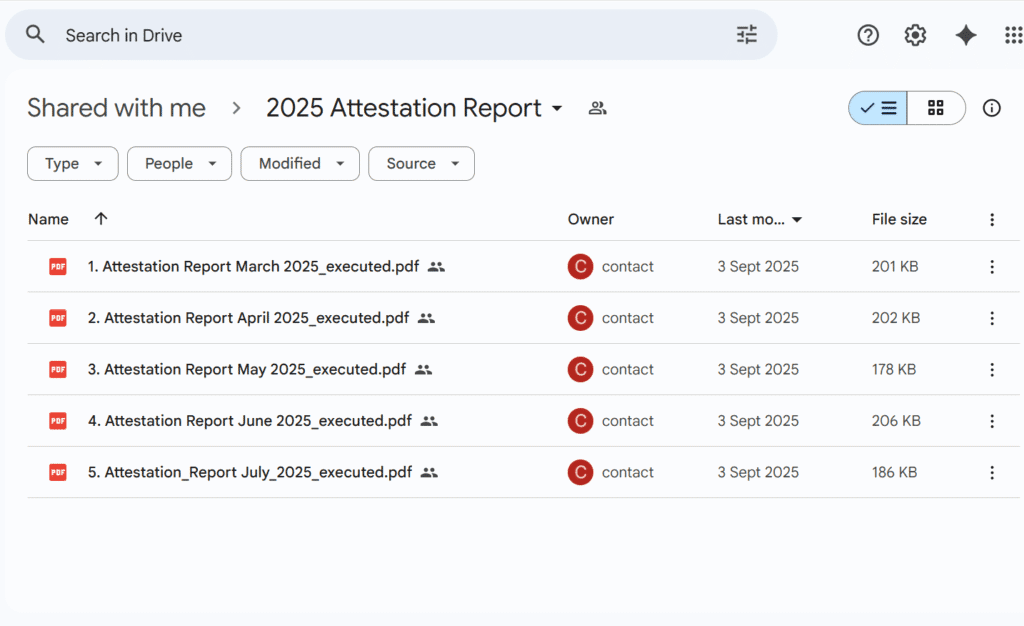Click the view details info icon
Screen dimensions: 1024x626
991,108
